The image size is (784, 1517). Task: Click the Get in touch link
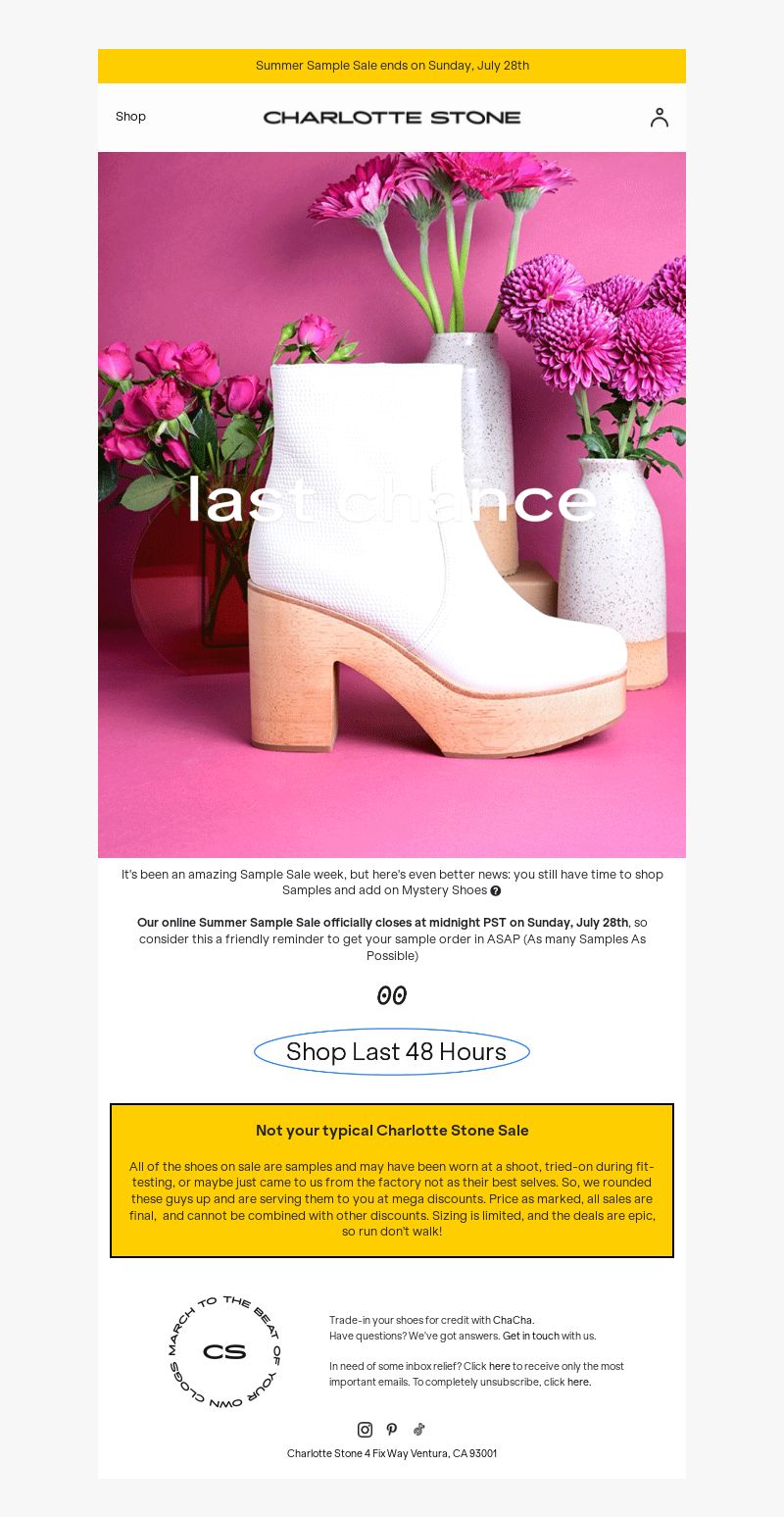click(x=531, y=1336)
